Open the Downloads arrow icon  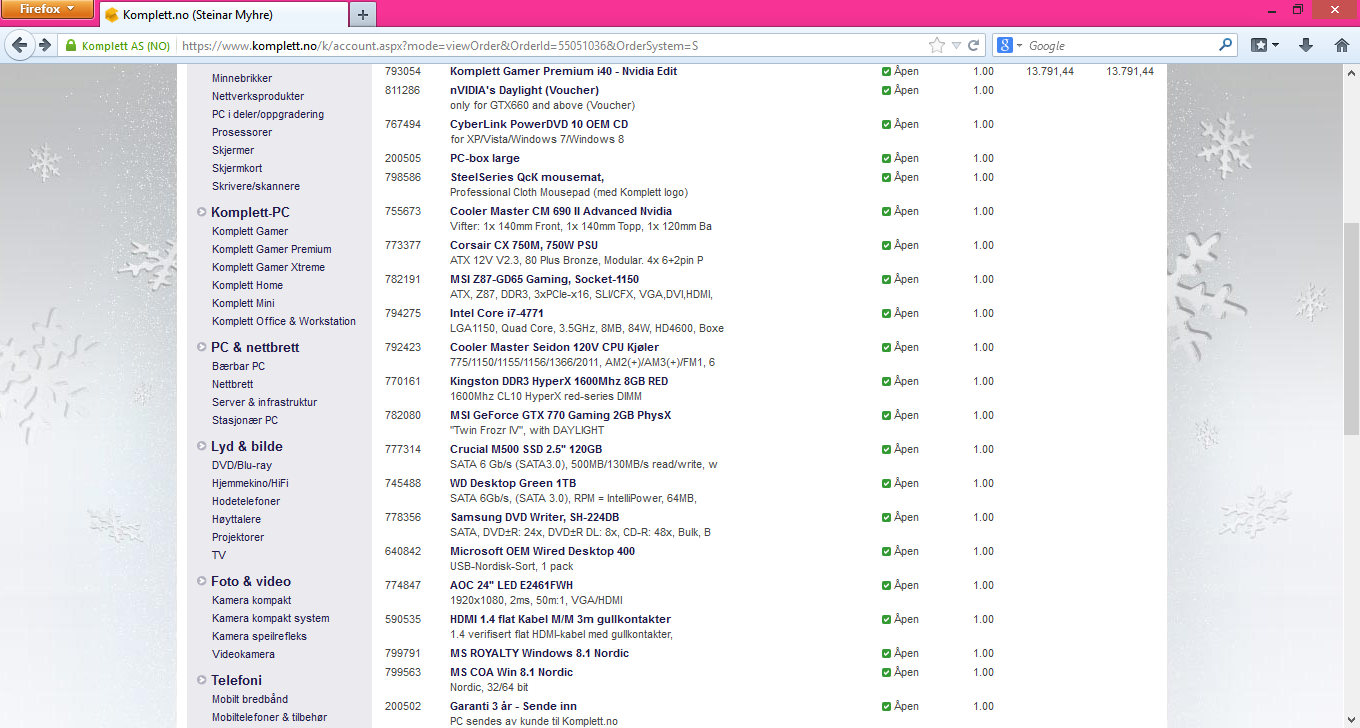pyautogui.click(x=1306, y=45)
